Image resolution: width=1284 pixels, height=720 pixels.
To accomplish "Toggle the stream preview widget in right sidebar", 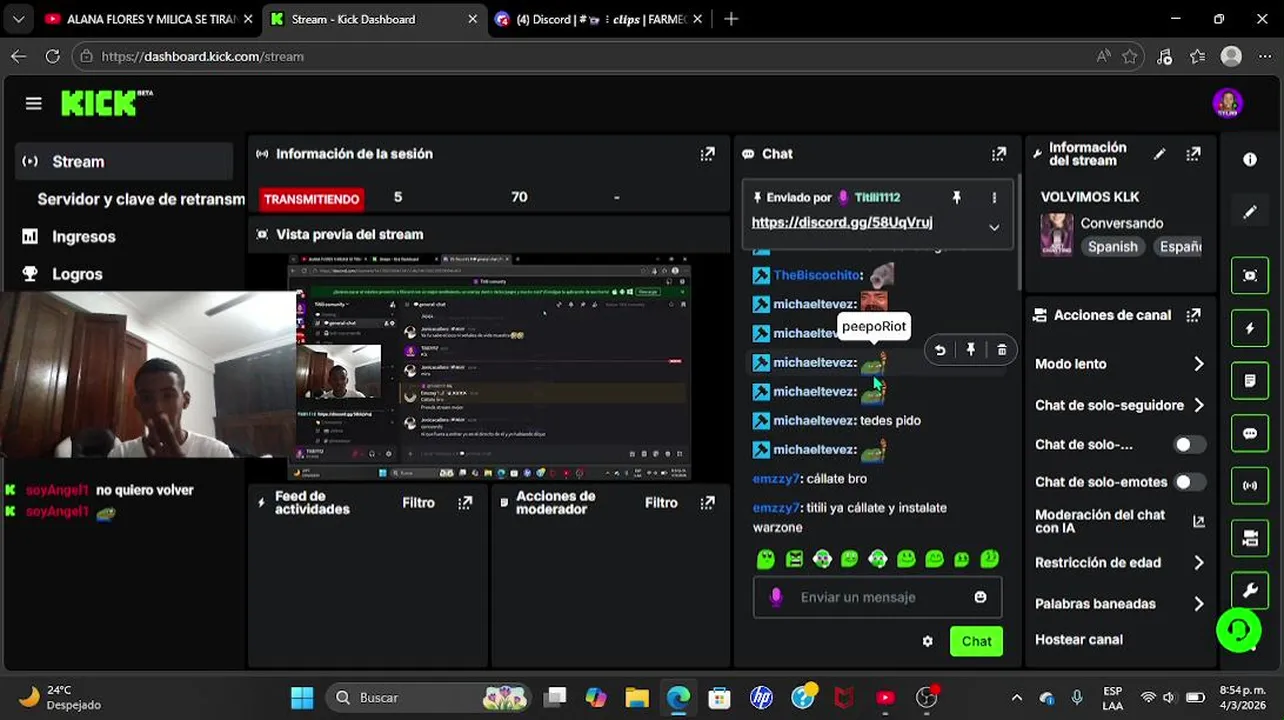I will (1250, 276).
